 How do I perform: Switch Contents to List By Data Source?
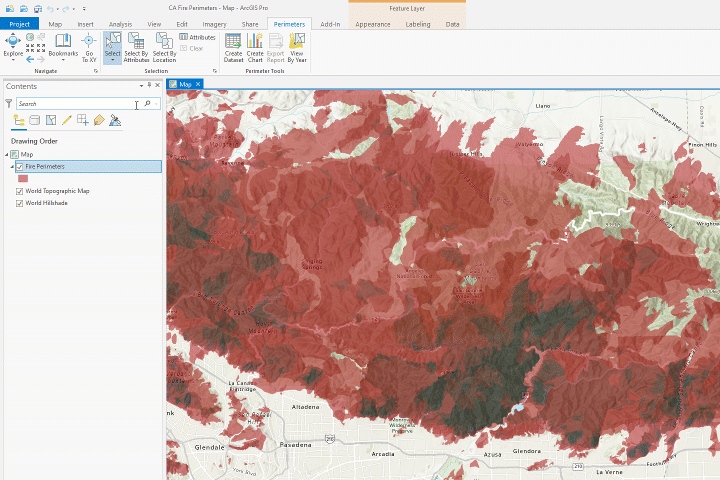click(x=34, y=120)
